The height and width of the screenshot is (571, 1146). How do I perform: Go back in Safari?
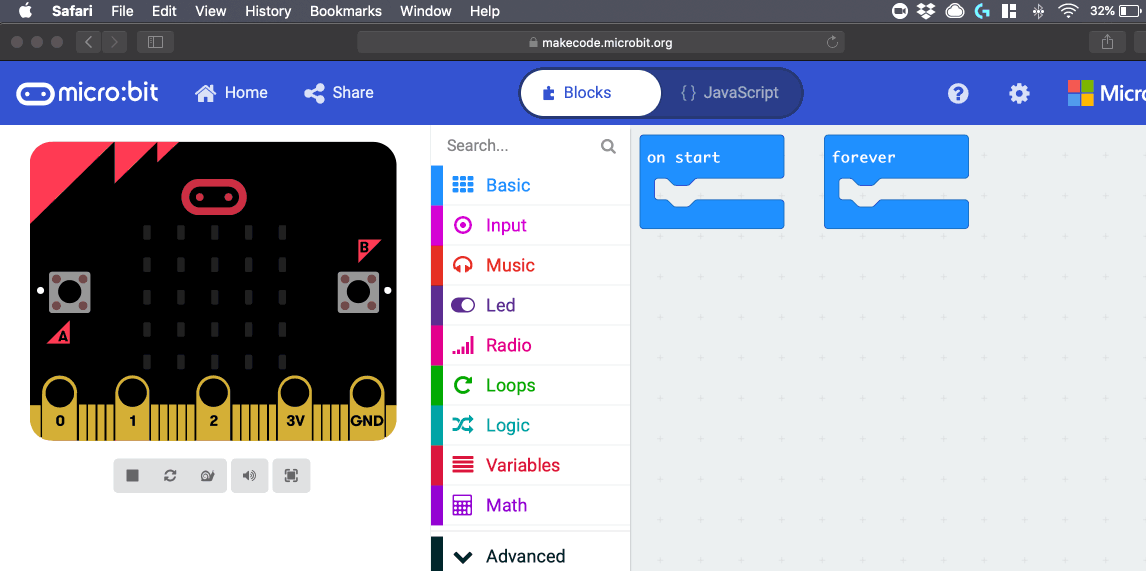(88, 42)
